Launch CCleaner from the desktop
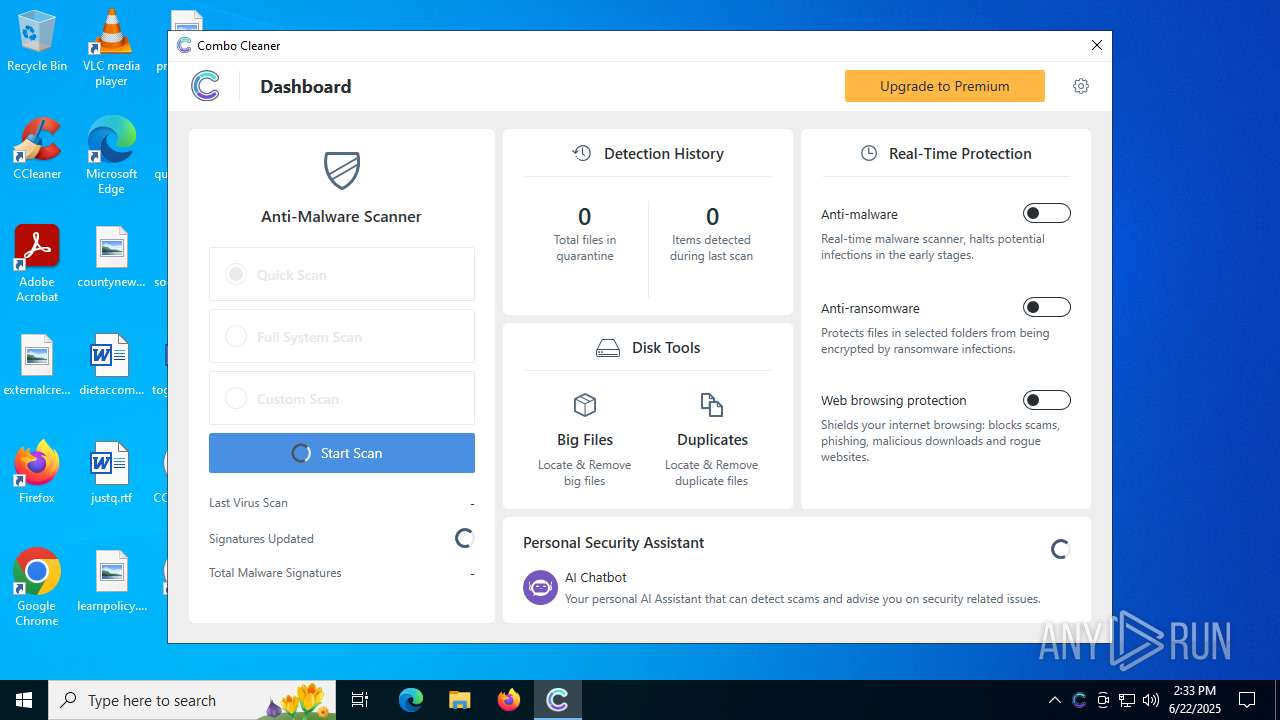The height and width of the screenshot is (720, 1280). point(37,149)
